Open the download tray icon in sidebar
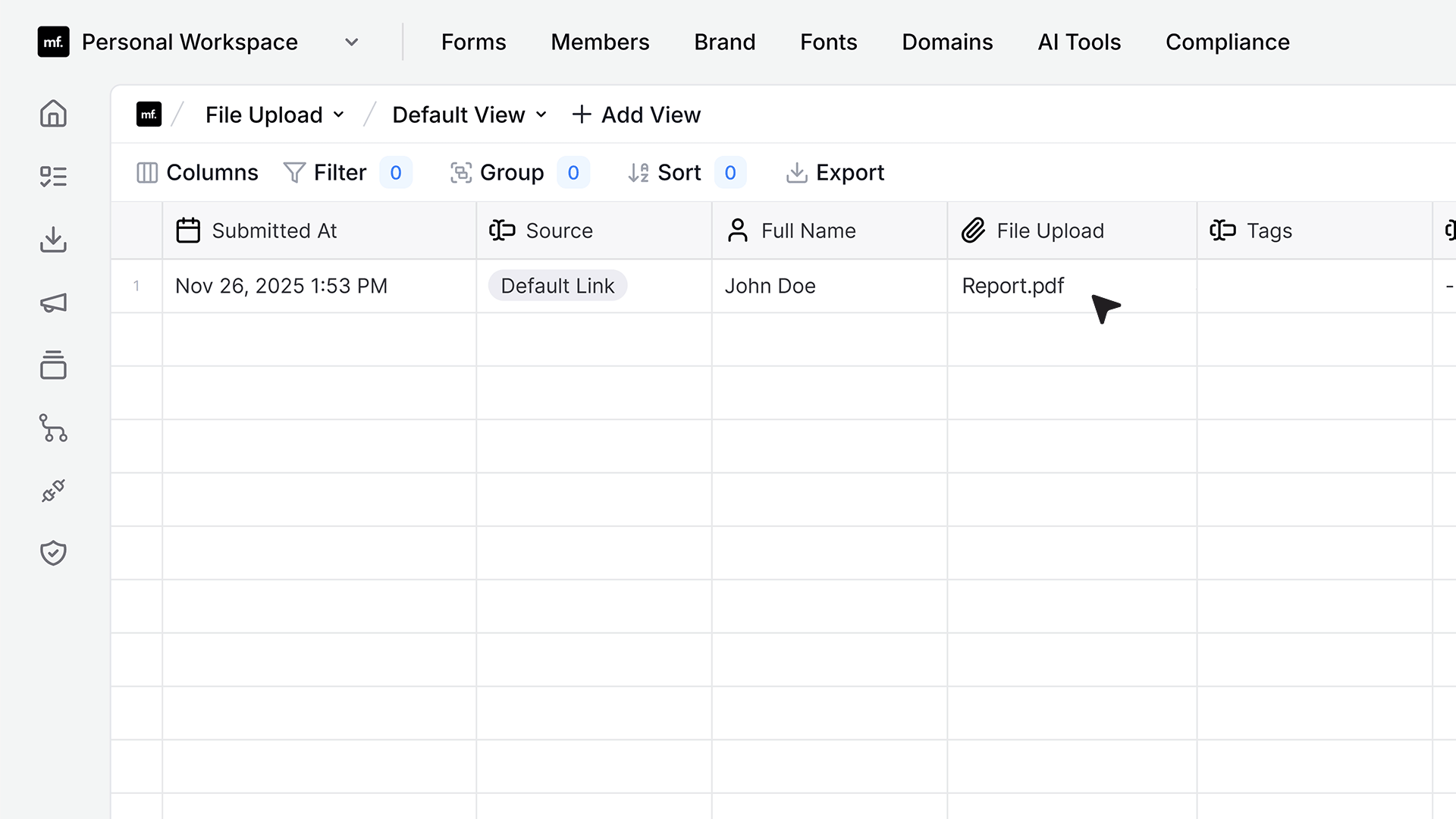This screenshot has height=819, width=1456. [x=53, y=240]
